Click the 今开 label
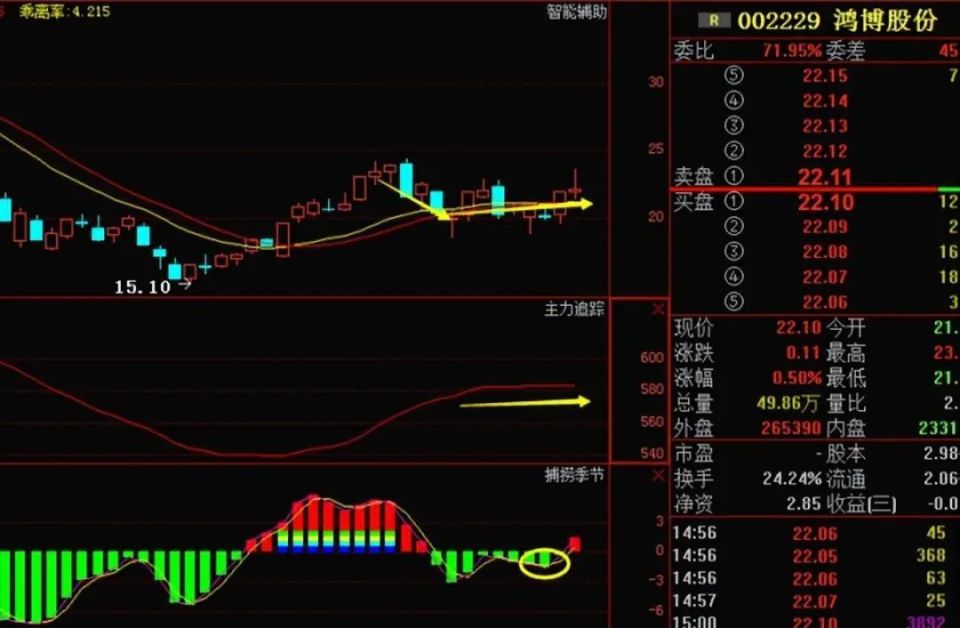 click(846, 328)
